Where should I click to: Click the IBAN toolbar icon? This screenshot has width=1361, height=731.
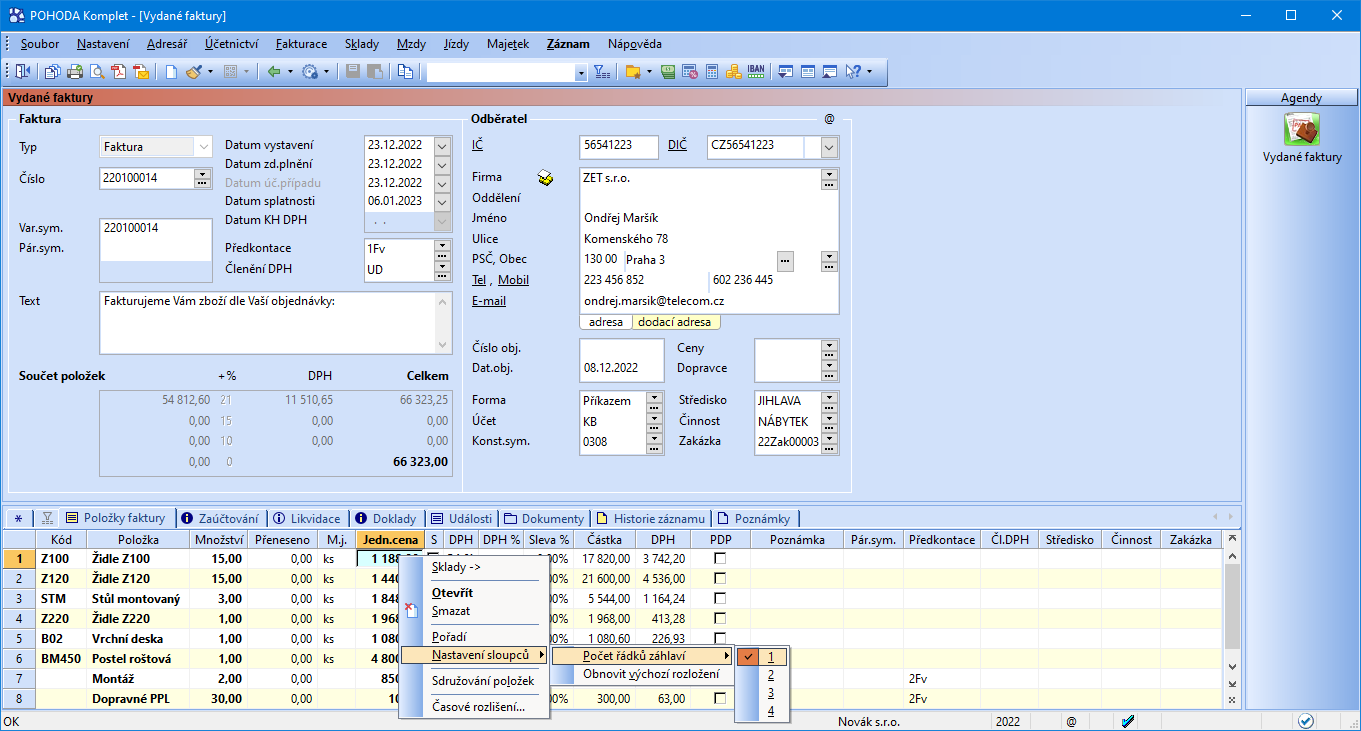click(756, 72)
